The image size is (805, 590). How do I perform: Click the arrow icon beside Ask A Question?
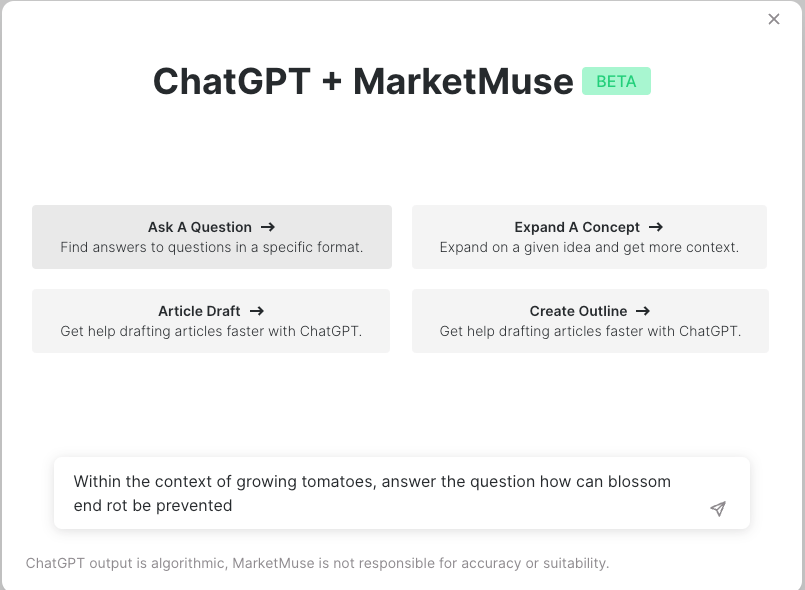click(x=270, y=227)
